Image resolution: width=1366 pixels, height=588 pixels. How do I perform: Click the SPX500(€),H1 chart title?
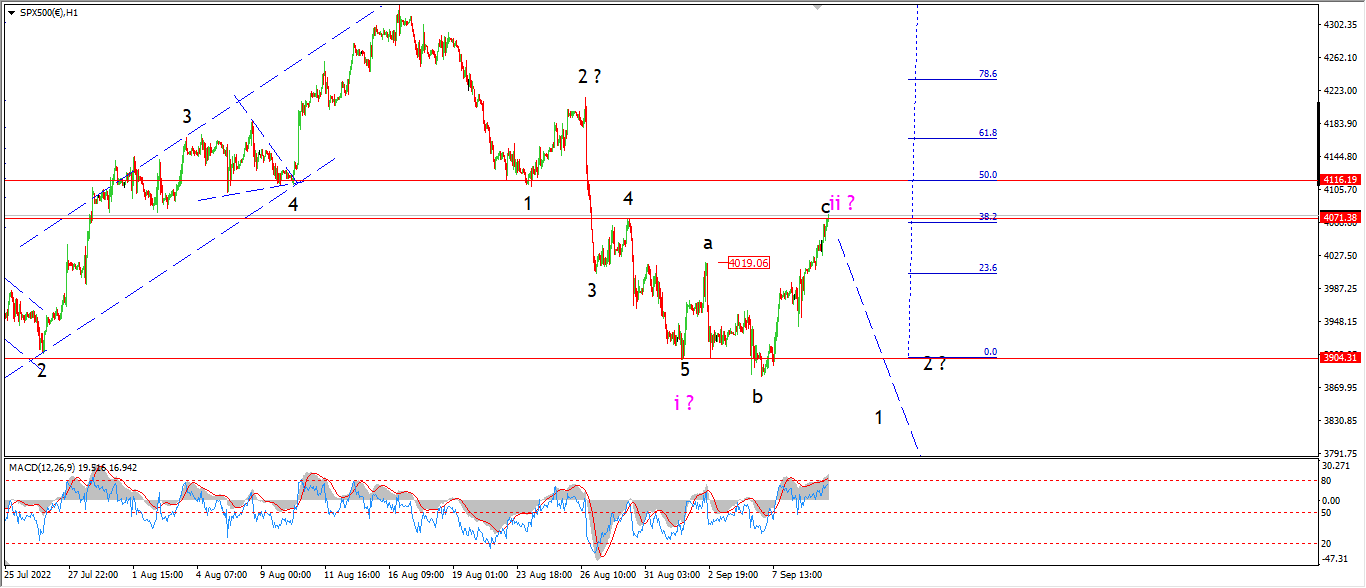tap(50, 13)
